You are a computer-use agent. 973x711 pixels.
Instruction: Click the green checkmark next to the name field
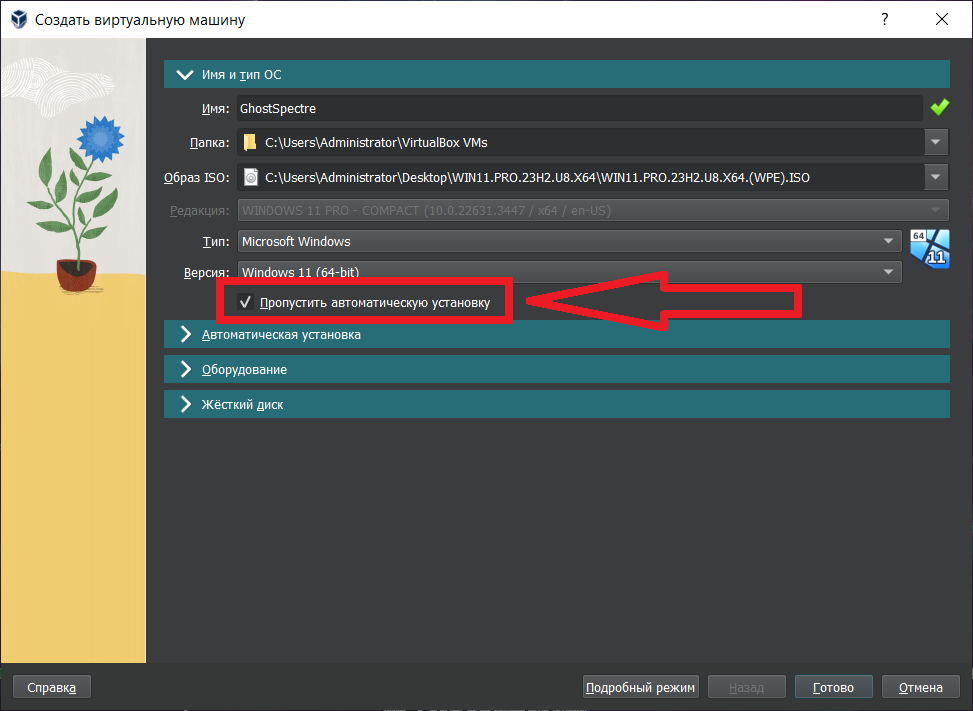pos(939,108)
